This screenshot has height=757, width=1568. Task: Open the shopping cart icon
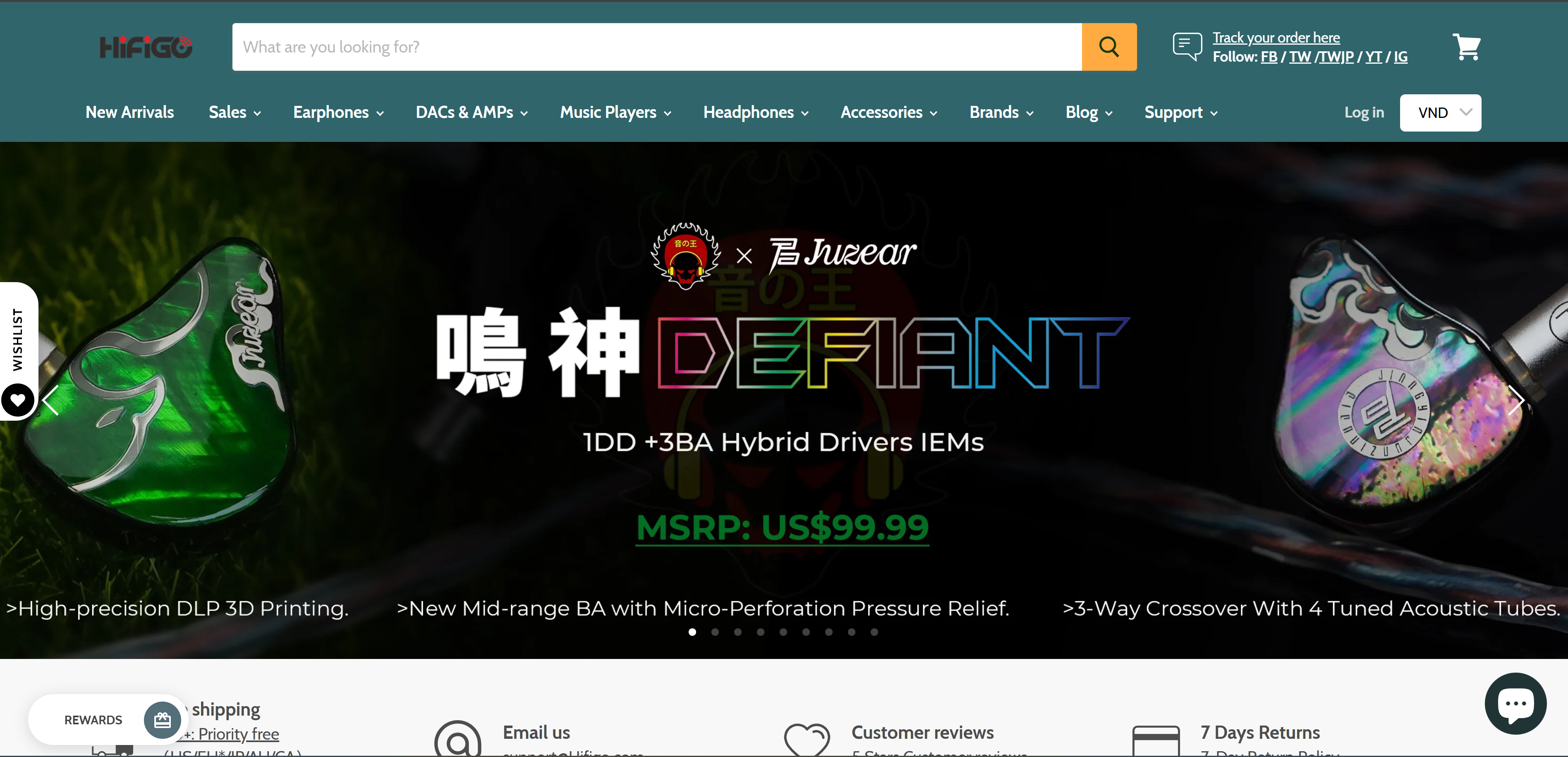[x=1466, y=47]
